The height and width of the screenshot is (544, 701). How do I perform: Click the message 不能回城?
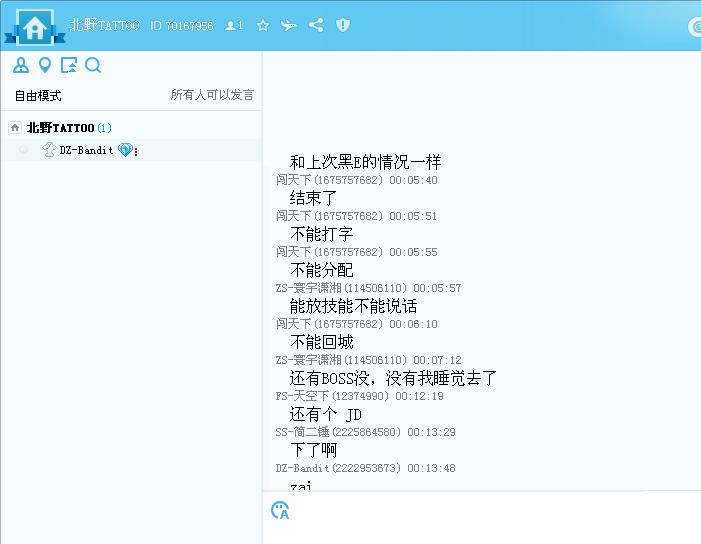321,342
